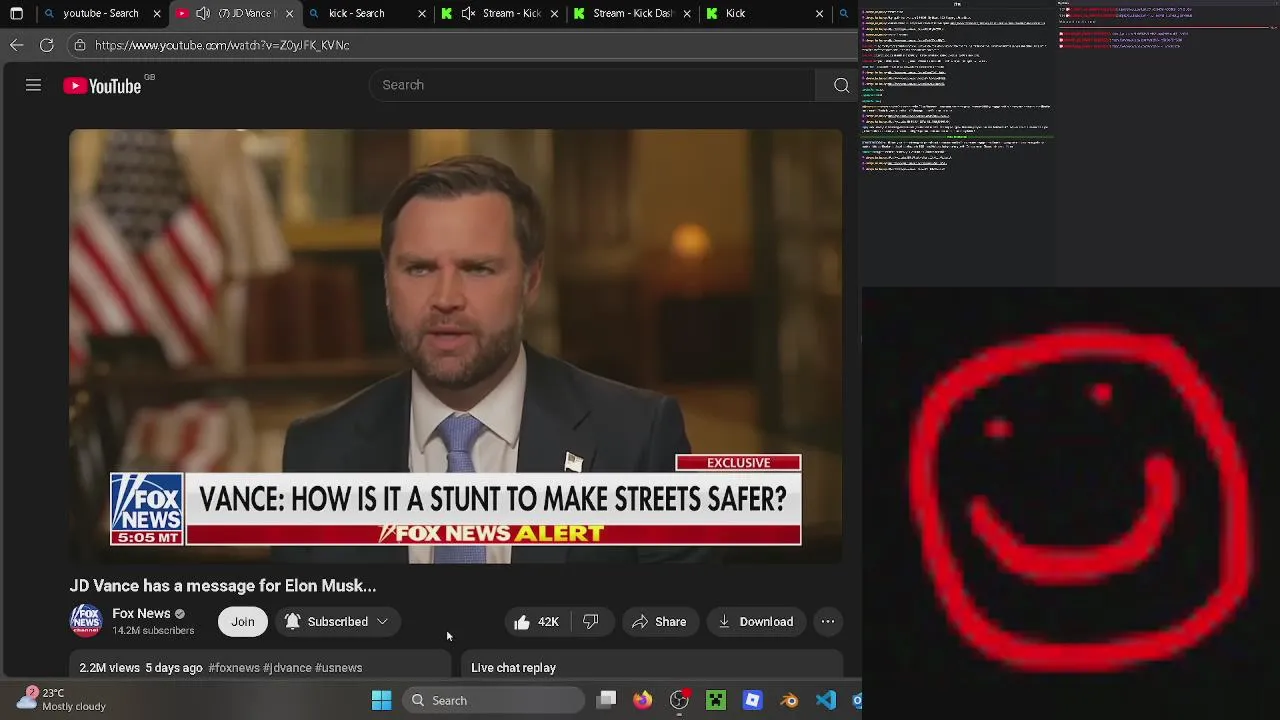This screenshot has width=1280, height=720.
Task: Click the Windows taskbar Search box
Action: pyautogui.click(x=494, y=700)
